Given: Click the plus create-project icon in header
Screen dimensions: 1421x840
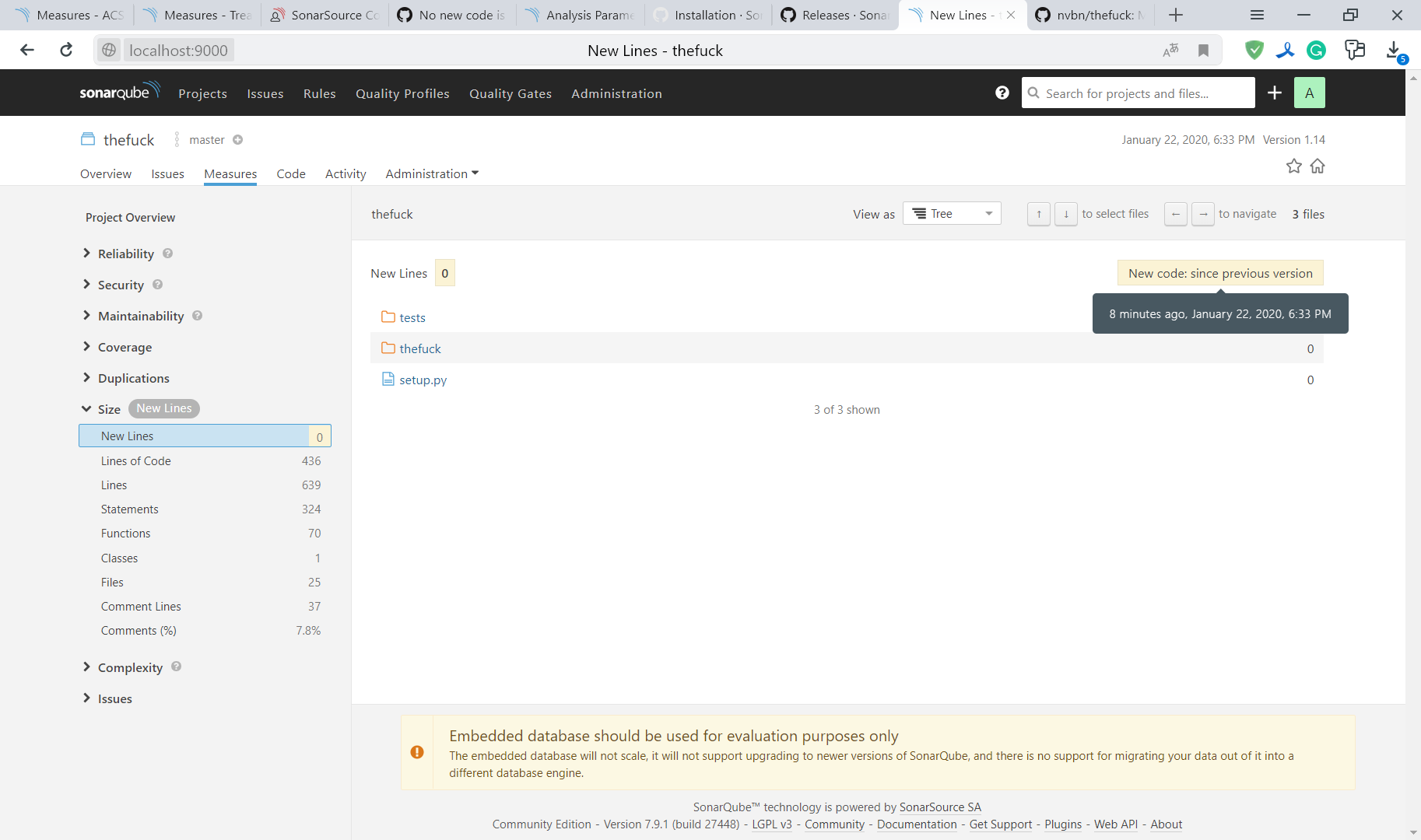Looking at the screenshot, I should click(x=1274, y=93).
